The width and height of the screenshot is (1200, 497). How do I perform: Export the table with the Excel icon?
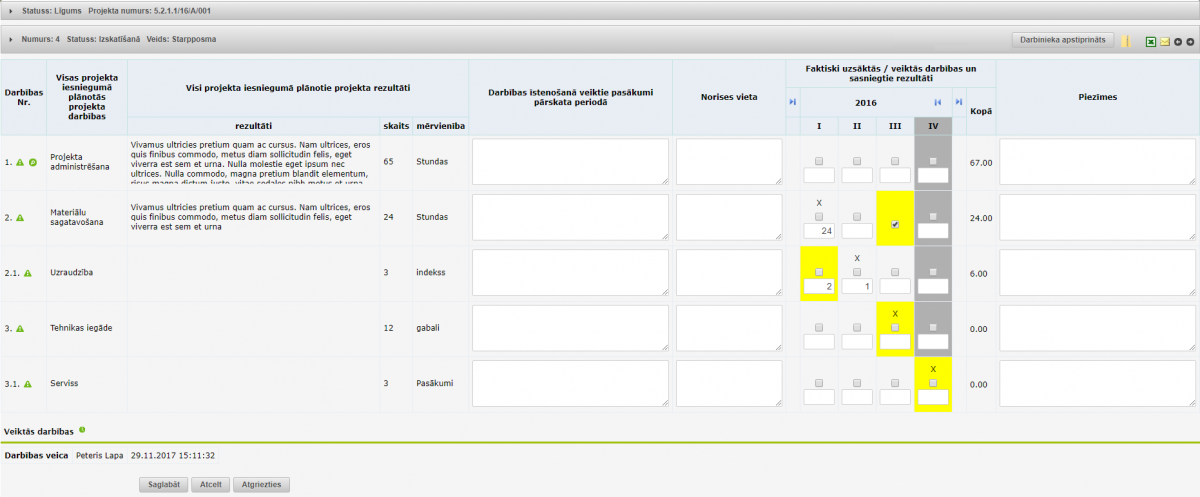click(1151, 42)
